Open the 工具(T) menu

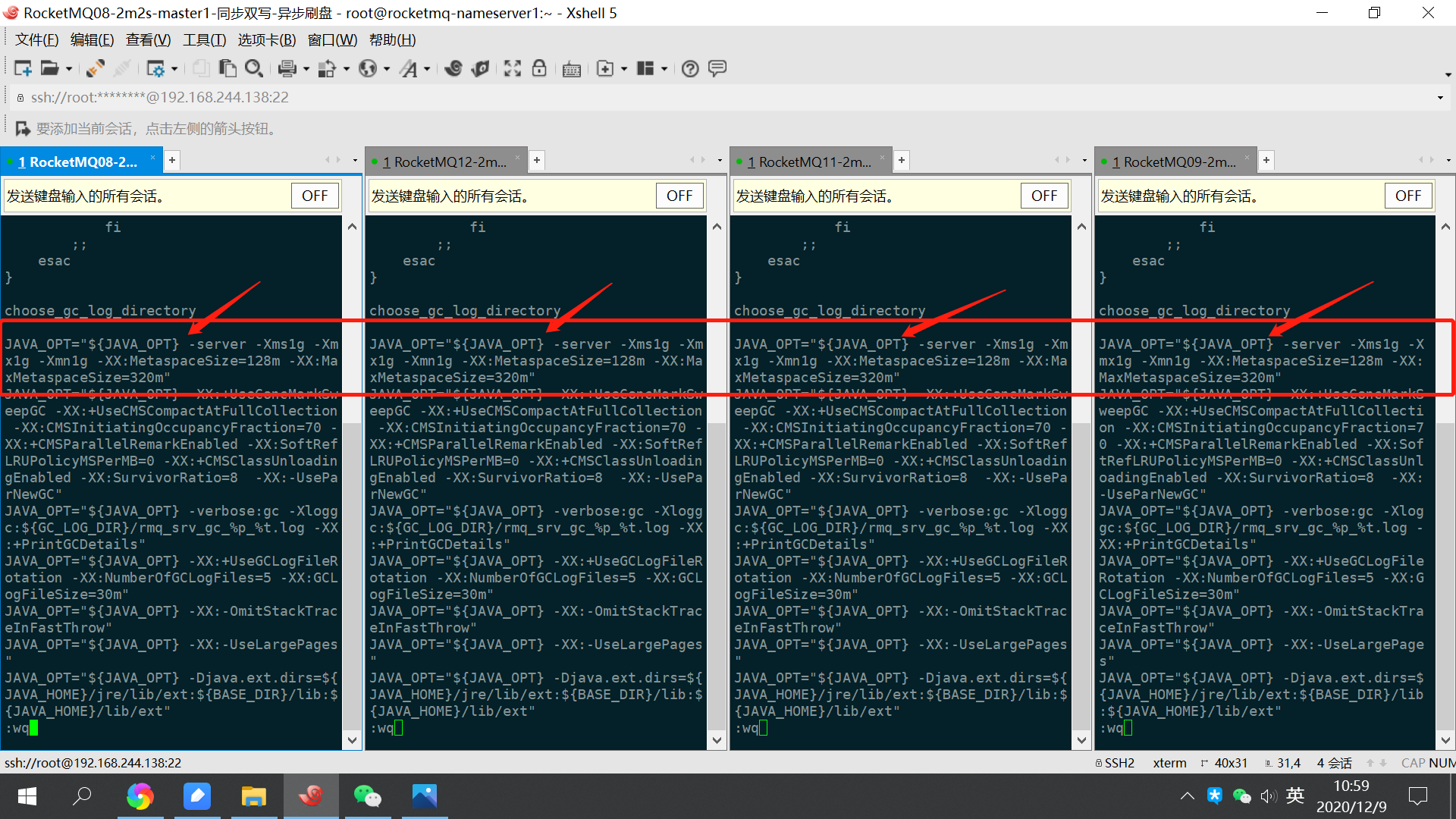coord(204,40)
